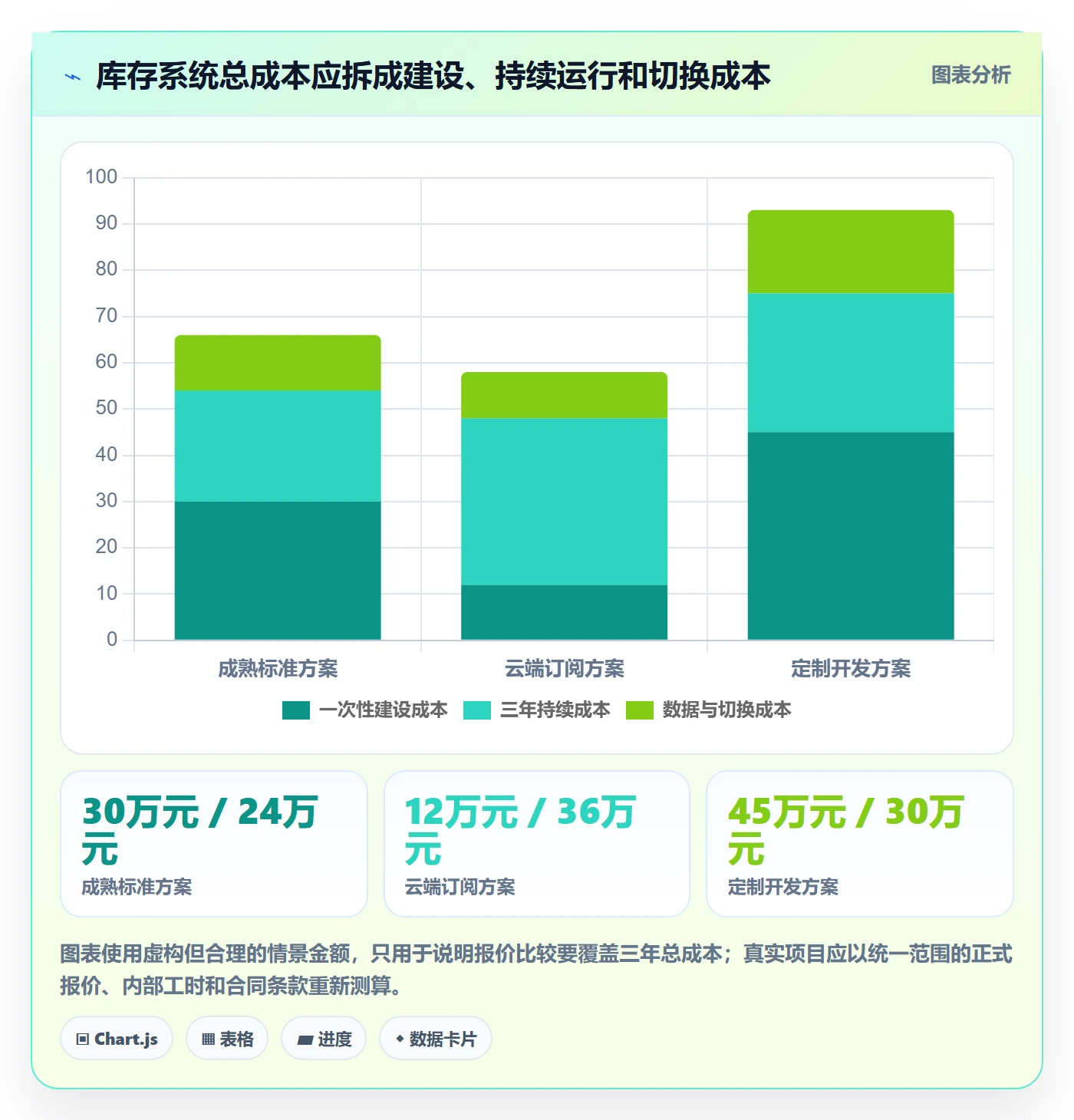Viewport: 1074px width, 1120px height.
Task: Click the square icon in the Chart.js chip
Action: [83, 1039]
